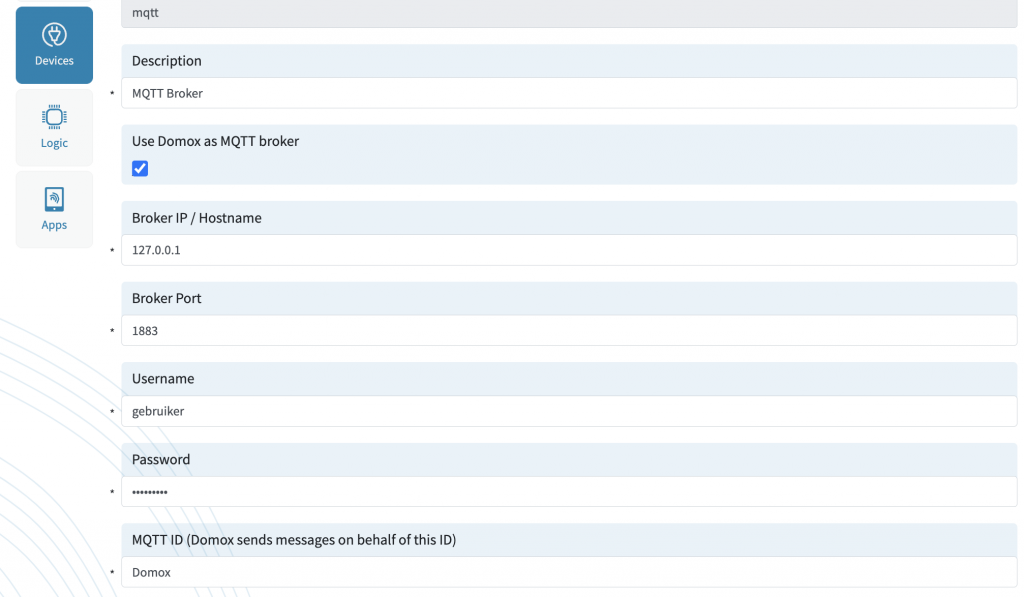Click the wireless signal icon on the Apps button

[53, 196]
